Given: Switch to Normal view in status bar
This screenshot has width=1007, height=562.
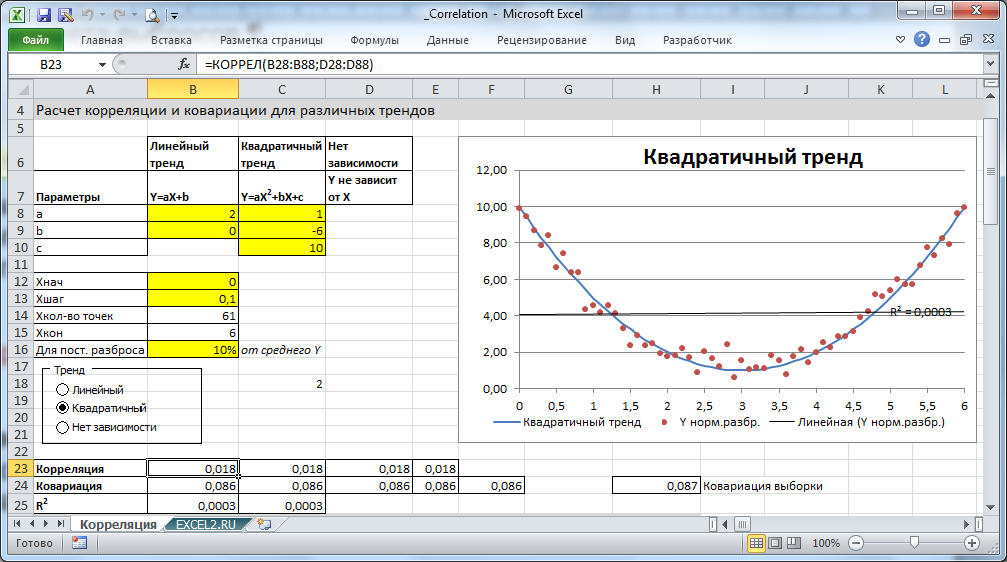Looking at the screenshot, I should [x=756, y=543].
